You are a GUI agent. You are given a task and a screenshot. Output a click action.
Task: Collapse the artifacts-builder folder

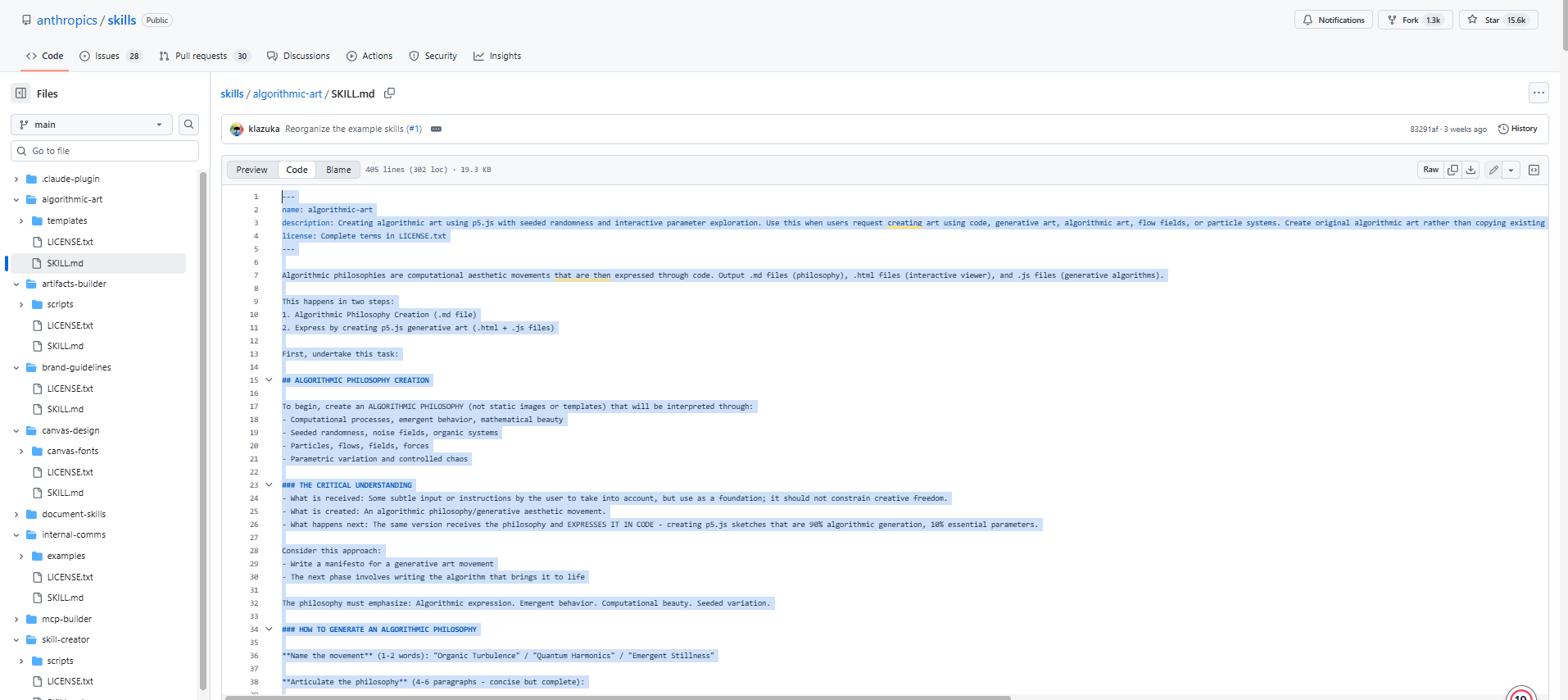16,284
